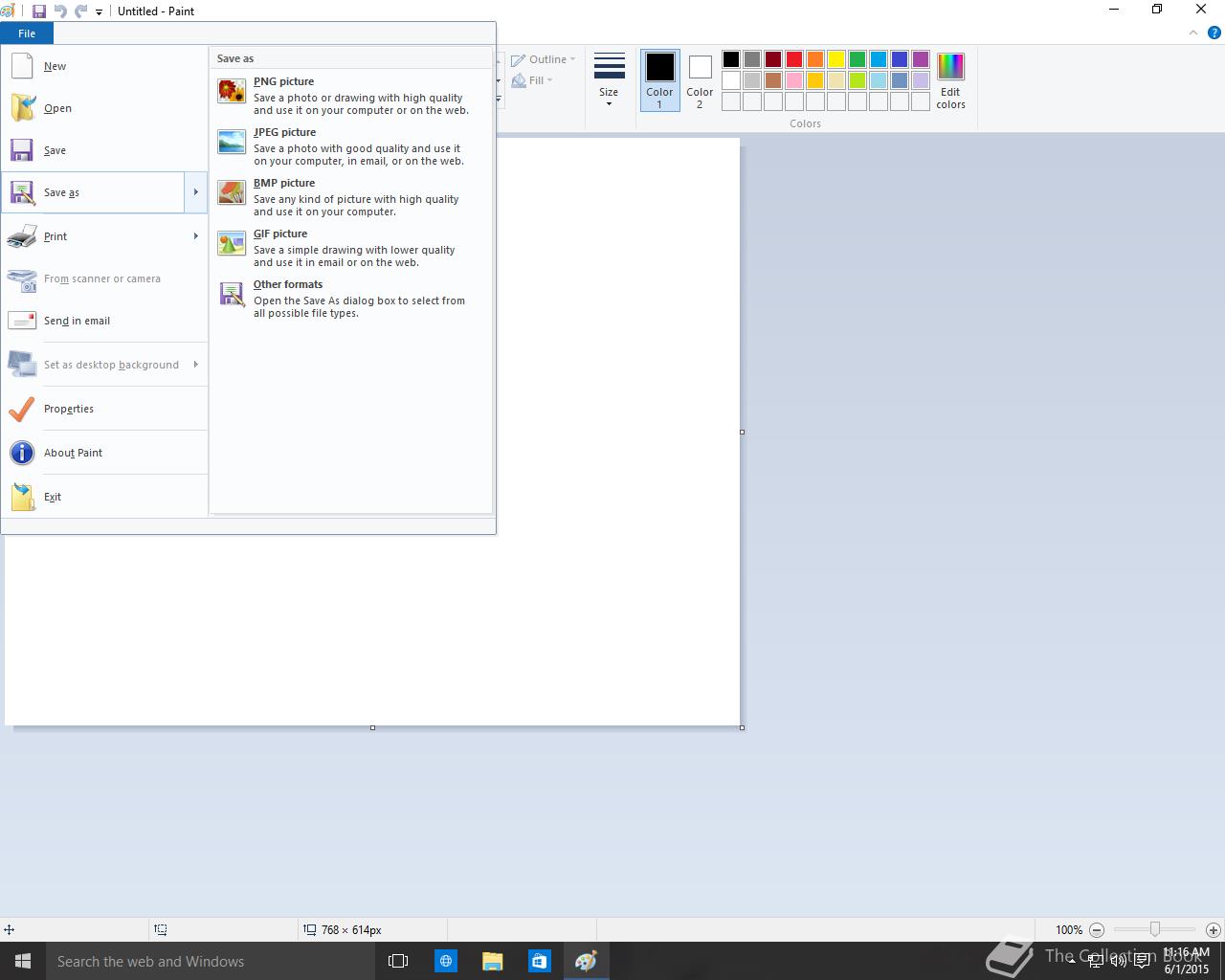Screen dimensions: 1225x980
Task: Pick the yellow color swatch
Action: pos(836,59)
